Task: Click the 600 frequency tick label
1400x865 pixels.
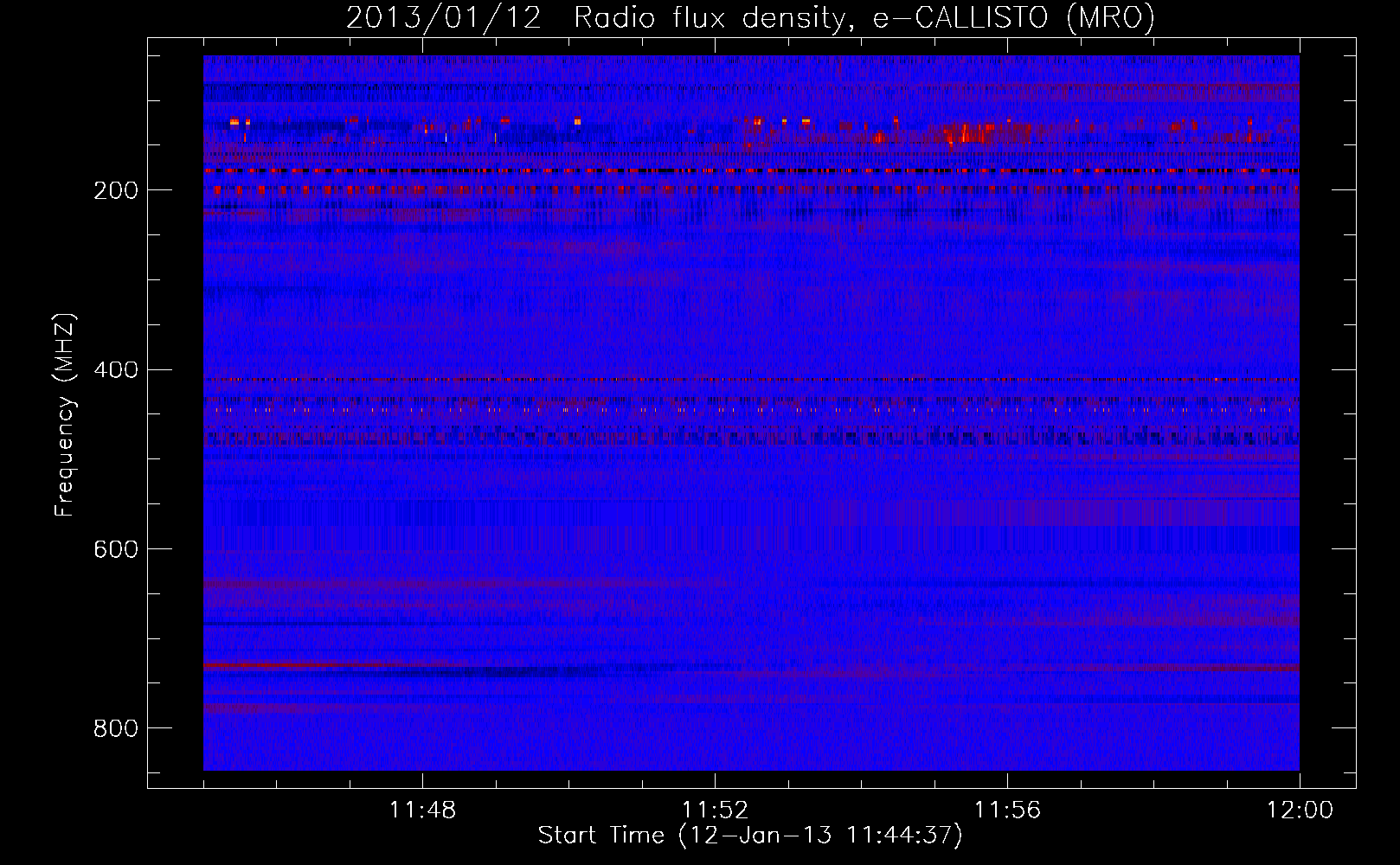Action: (x=116, y=550)
